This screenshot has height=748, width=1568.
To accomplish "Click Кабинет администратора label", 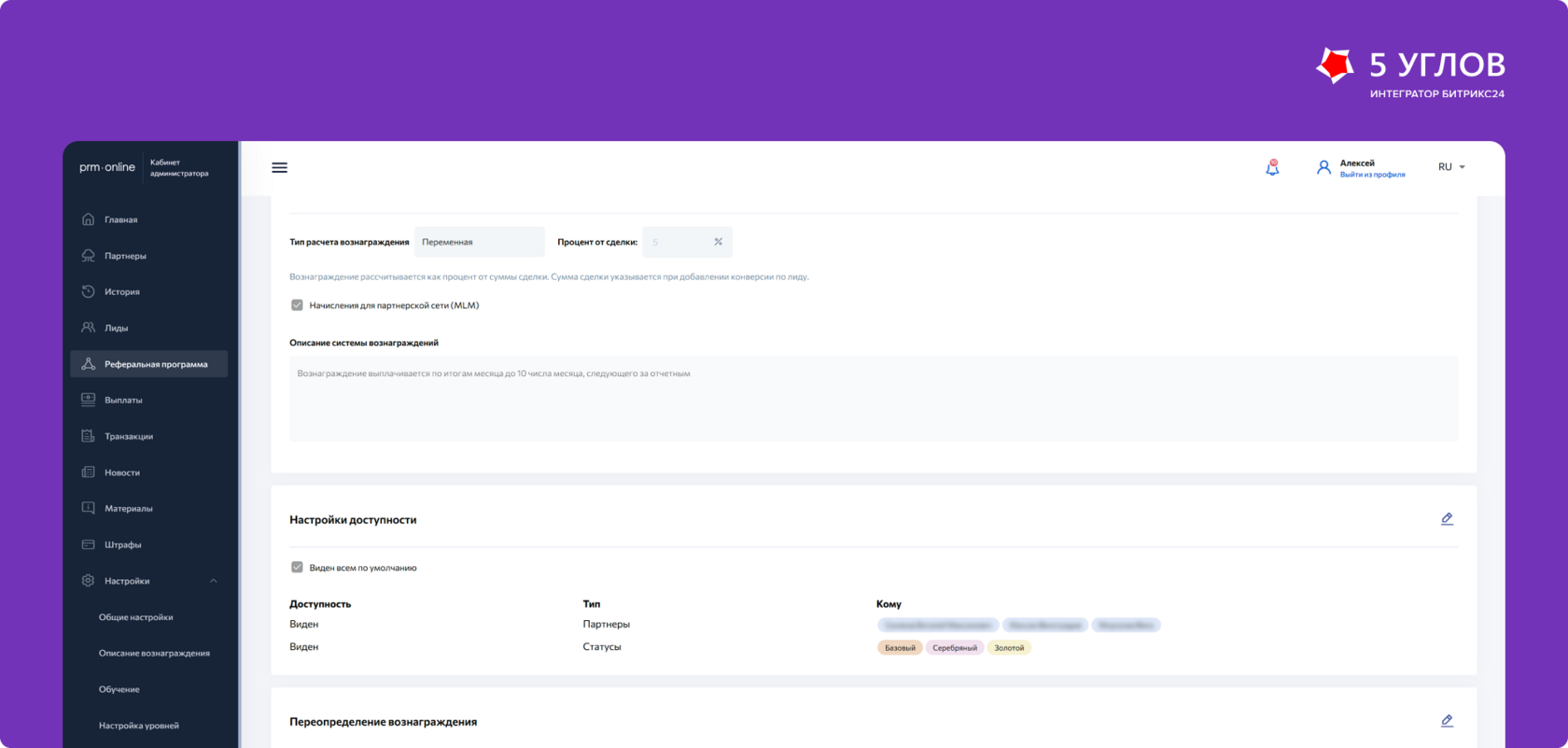I will [x=179, y=167].
